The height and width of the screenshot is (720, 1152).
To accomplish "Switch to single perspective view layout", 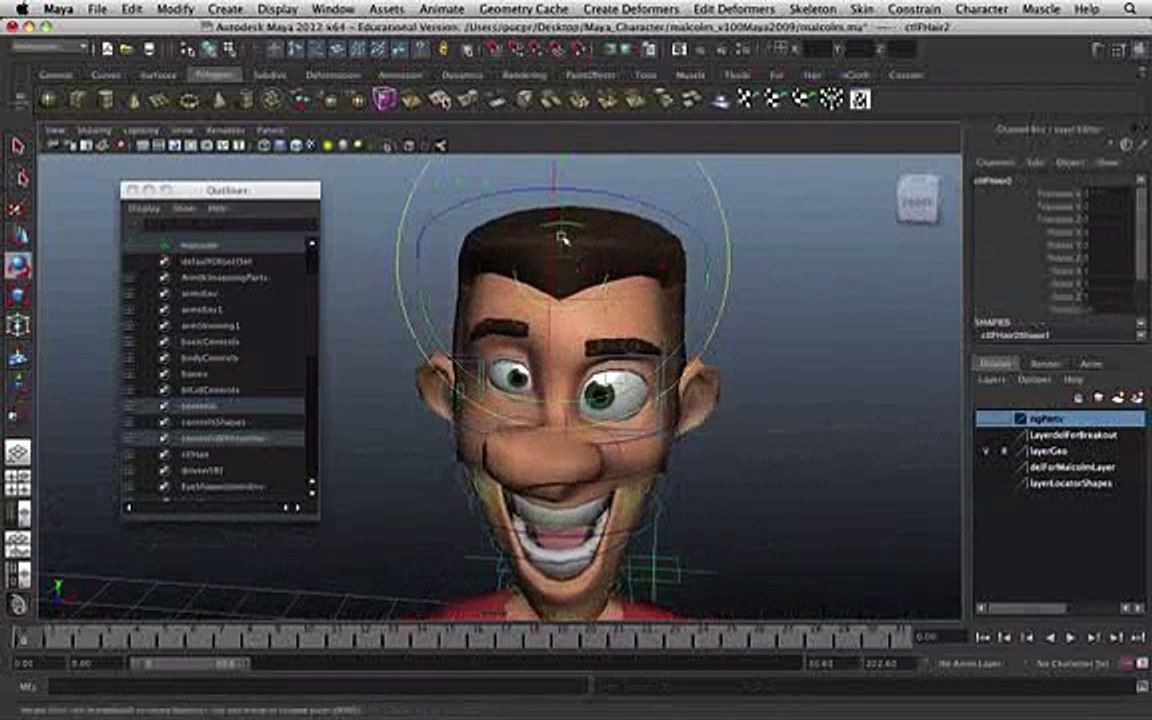I will tap(18, 453).
